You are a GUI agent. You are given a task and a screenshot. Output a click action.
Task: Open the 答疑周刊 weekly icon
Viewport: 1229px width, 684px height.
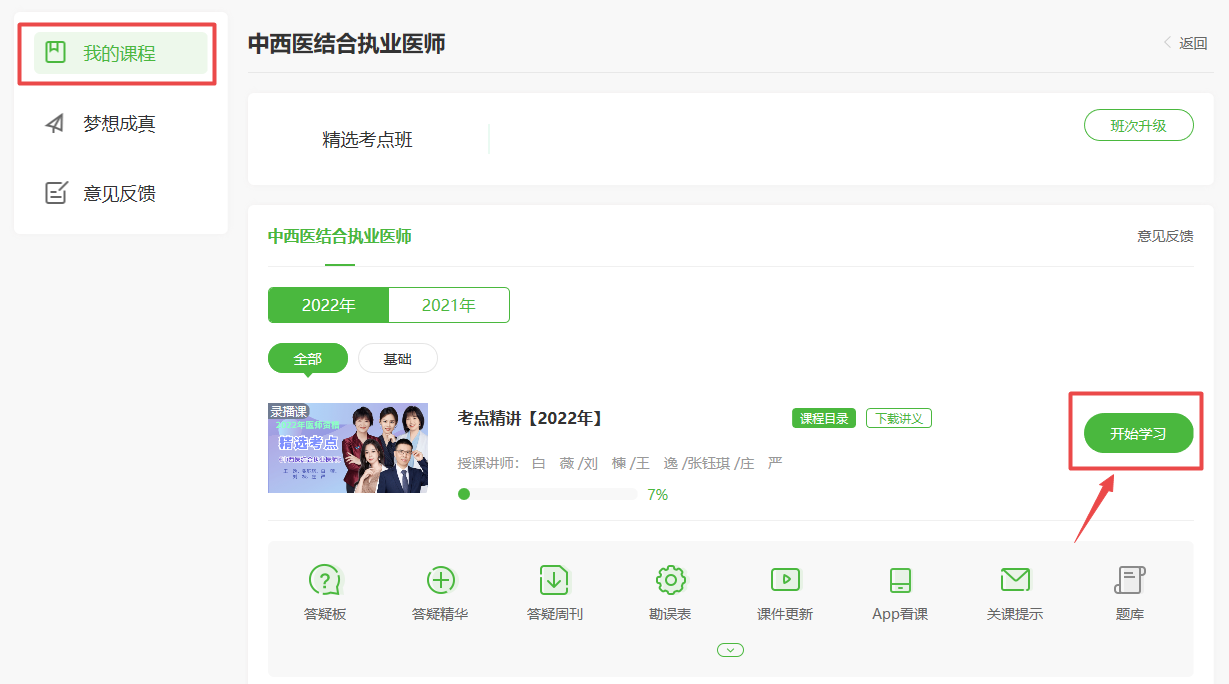(555, 580)
